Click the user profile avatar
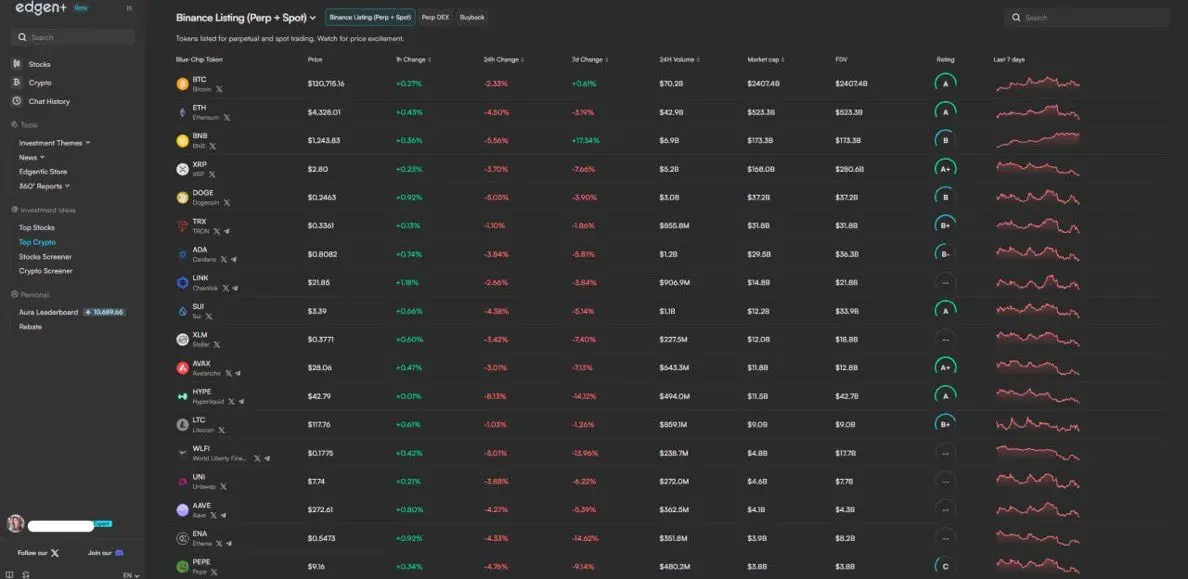This screenshot has width=1188, height=579. point(15,524)
